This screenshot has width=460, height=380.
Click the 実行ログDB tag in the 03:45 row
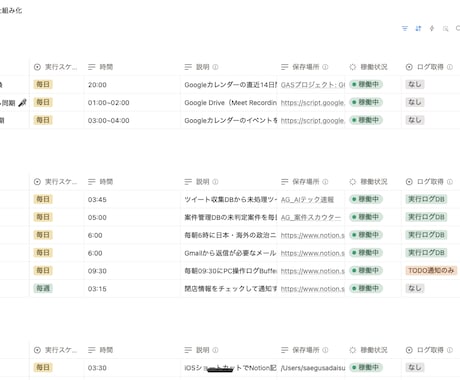426,199
